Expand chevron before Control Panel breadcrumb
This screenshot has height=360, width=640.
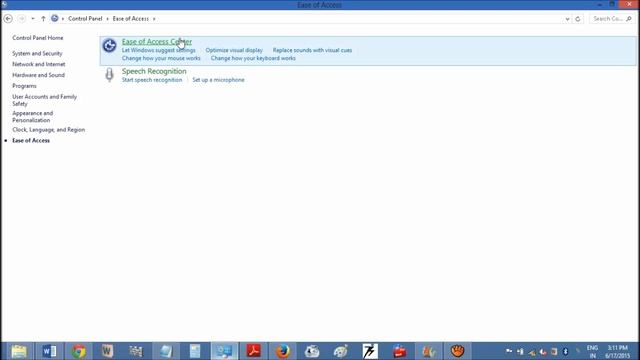pyautogui.click(x=63, y=19)
